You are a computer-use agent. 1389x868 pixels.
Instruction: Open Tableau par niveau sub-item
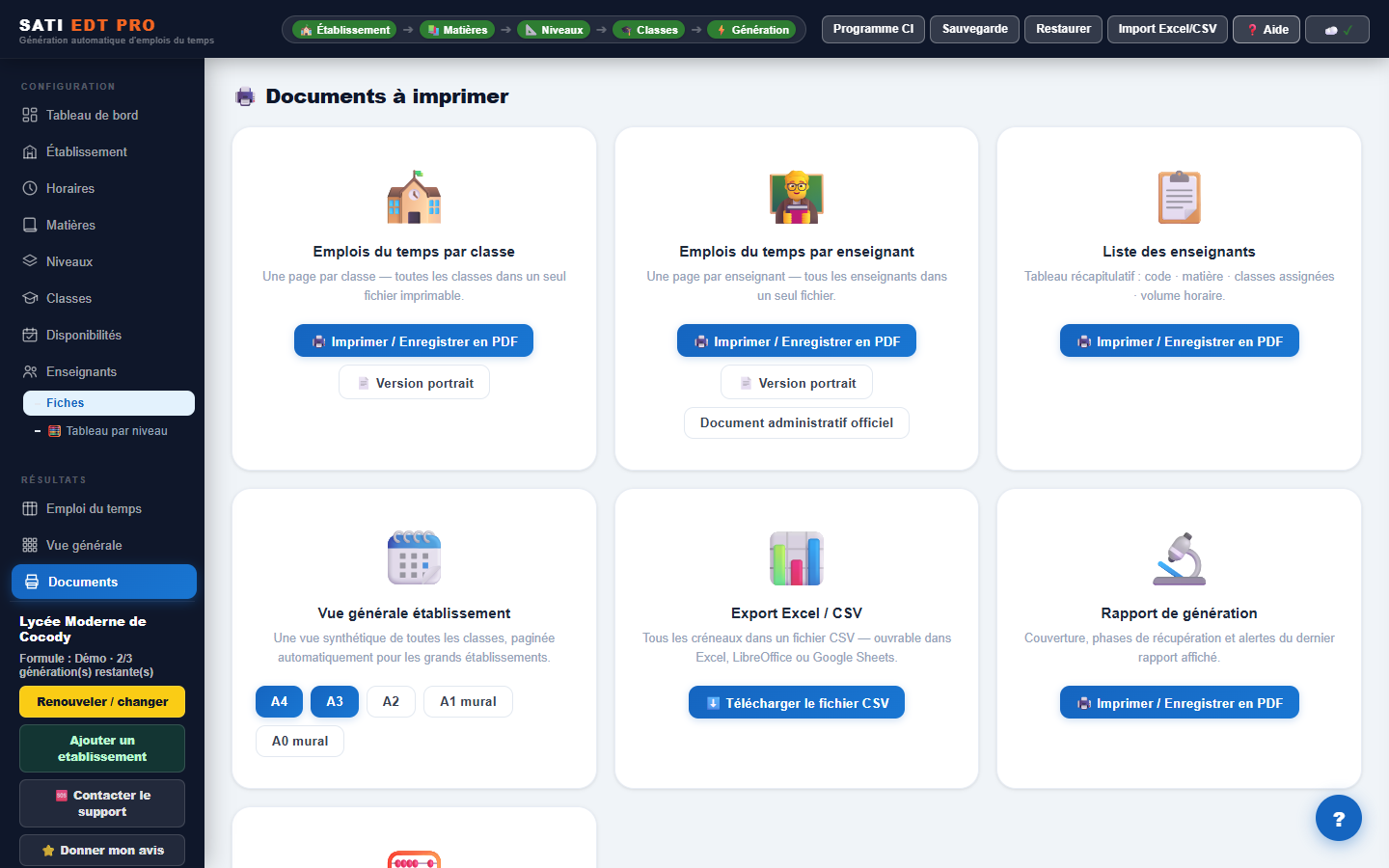[x=109, y=431]
